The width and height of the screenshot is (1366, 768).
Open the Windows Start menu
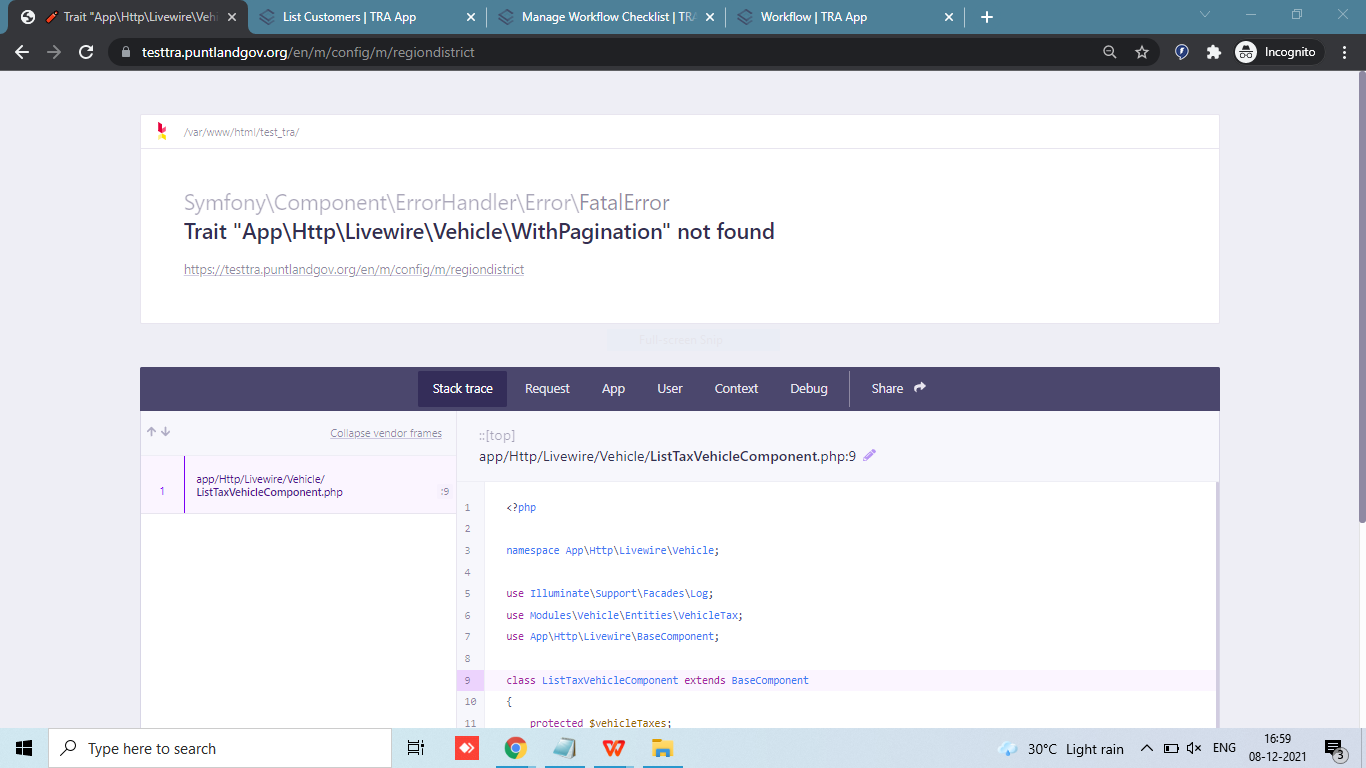click(x=24, y=748)
